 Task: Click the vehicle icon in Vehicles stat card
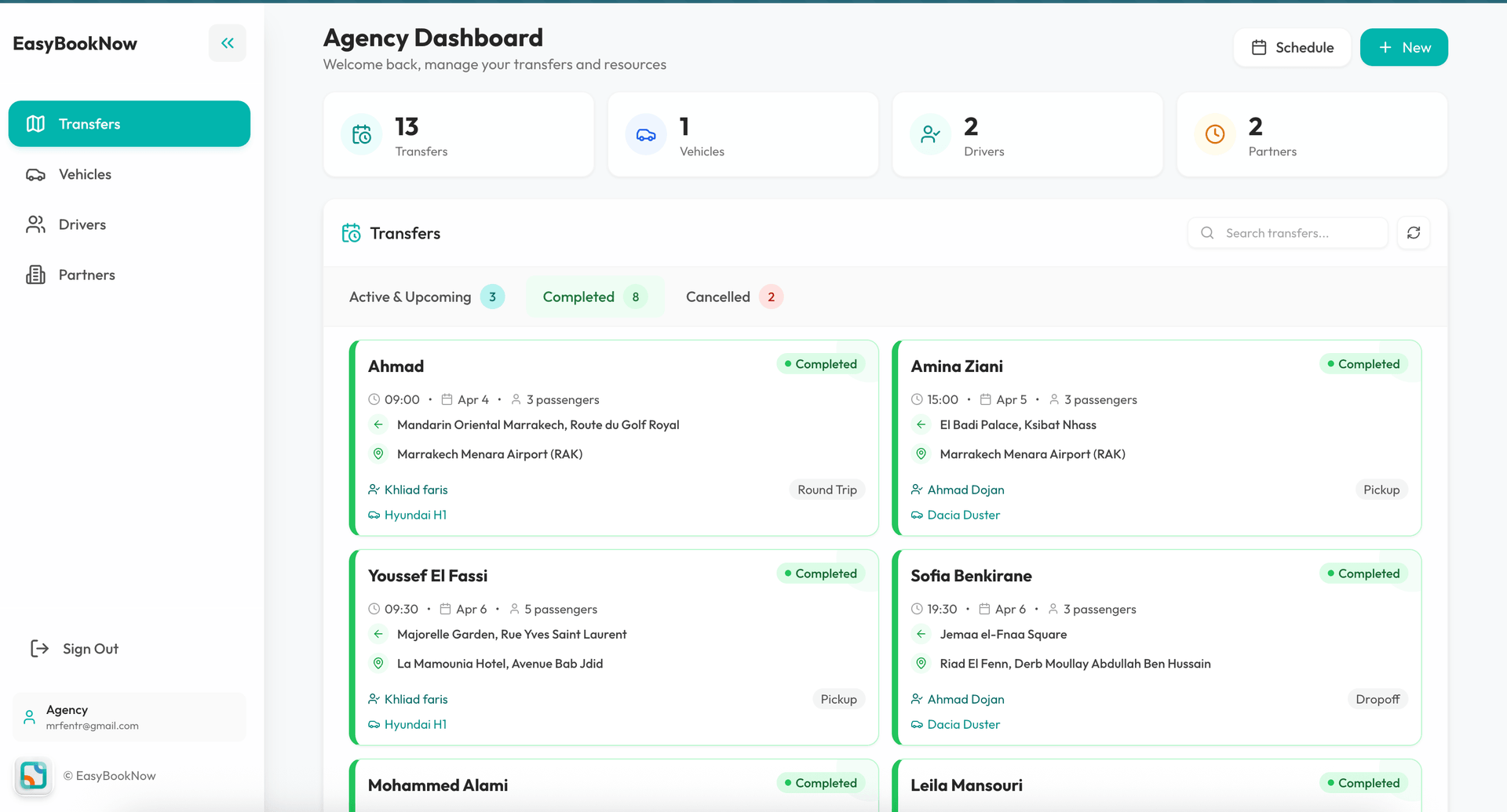coord(646,135)
